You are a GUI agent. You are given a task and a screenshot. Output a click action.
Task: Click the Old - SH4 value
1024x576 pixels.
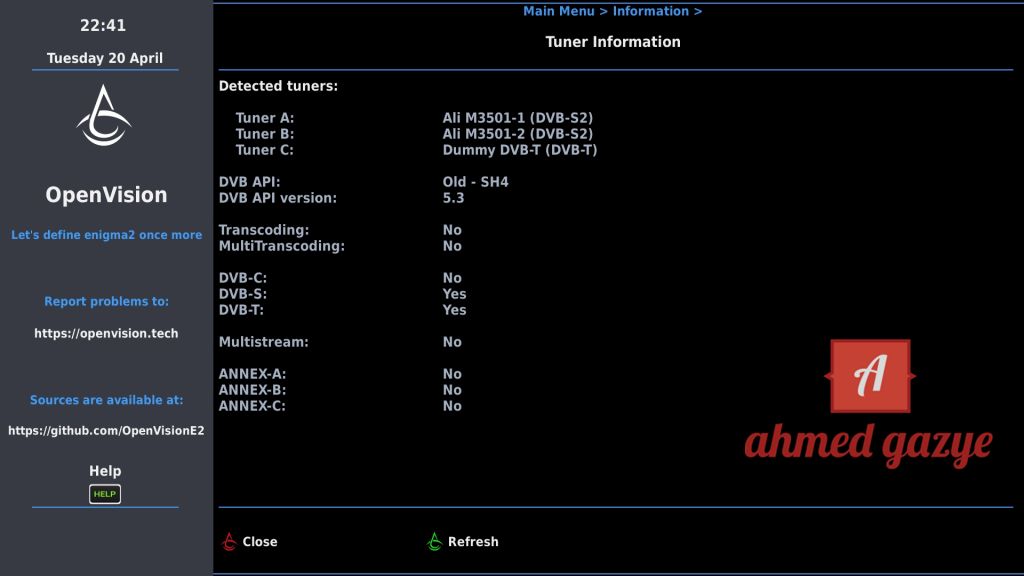(475, 182)
